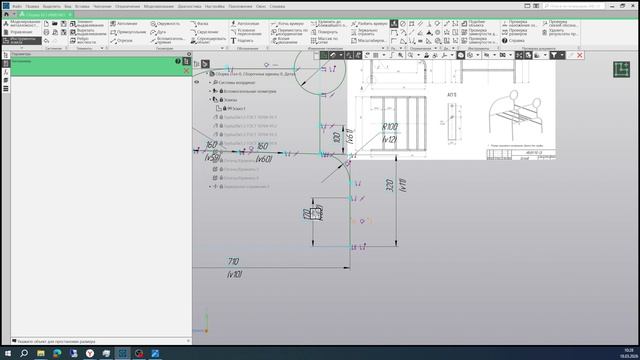Select the Масштабировать scale tool
Image resolution: width=640 pixels, height=360 pixels.
[x=368, y=40]
